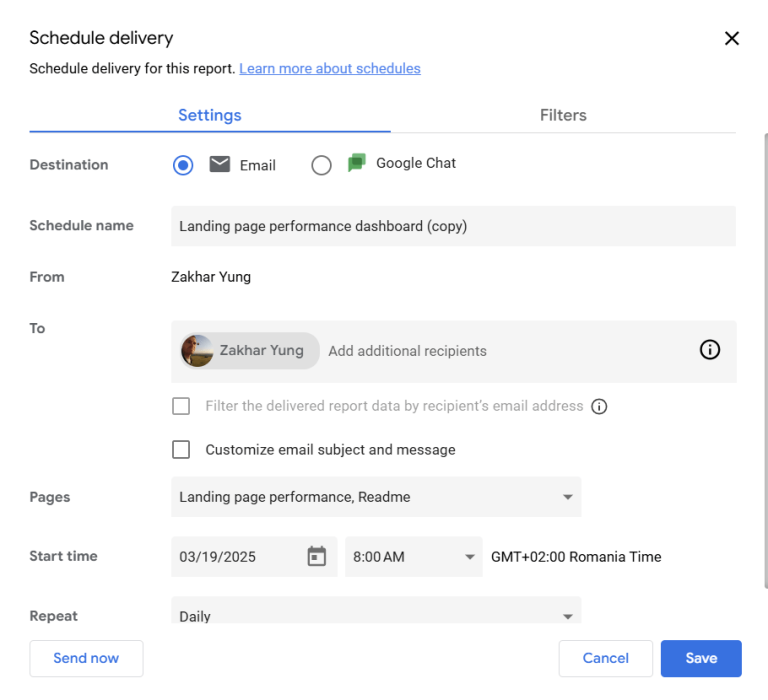Click the info icon in recipients field
Image resolution: width=768 pixels, height=700 pixels.
tap(710, 350)
